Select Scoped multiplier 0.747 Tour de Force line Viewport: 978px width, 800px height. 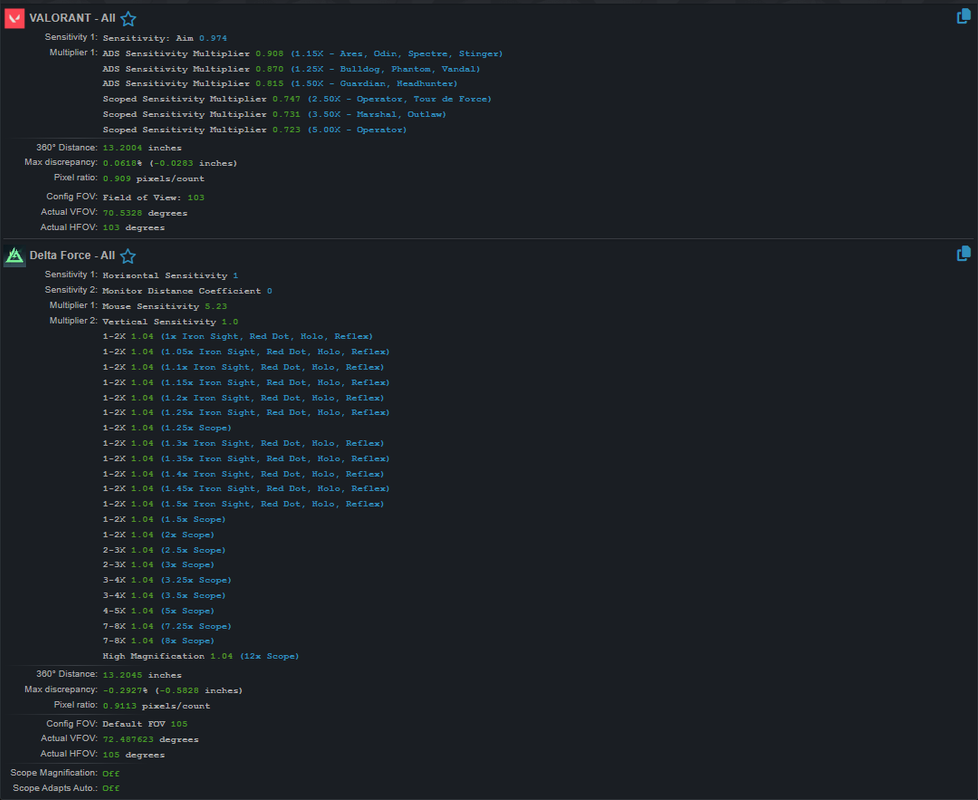coord(297,99)
